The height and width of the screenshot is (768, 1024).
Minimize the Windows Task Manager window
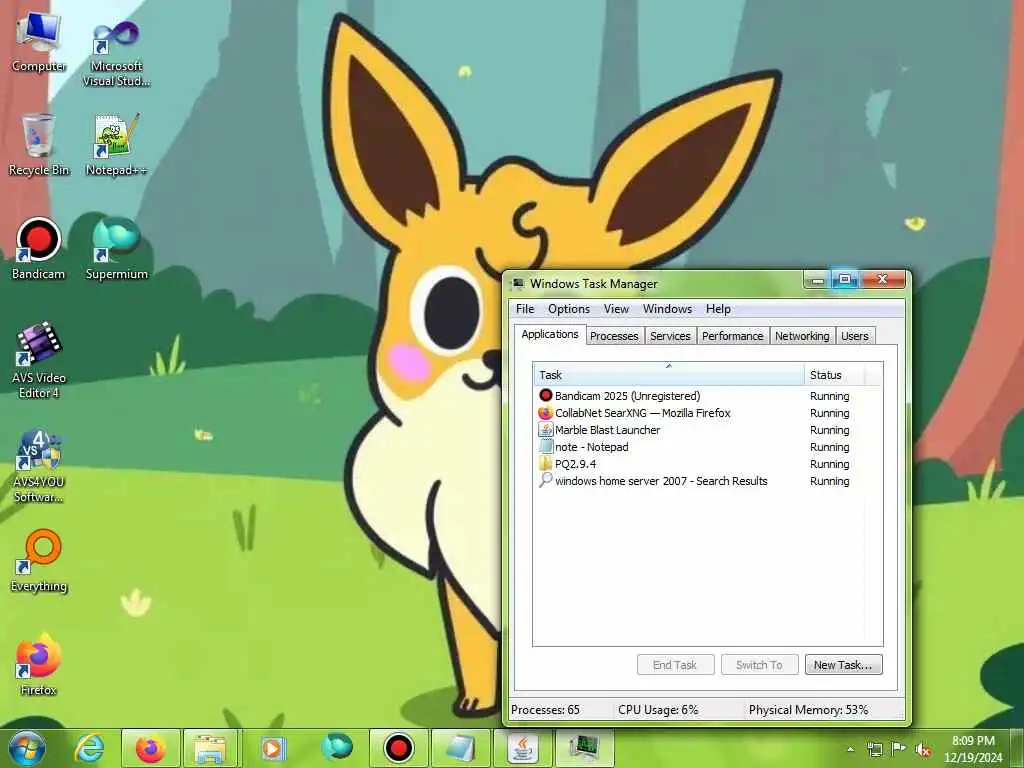click(817, 280)
